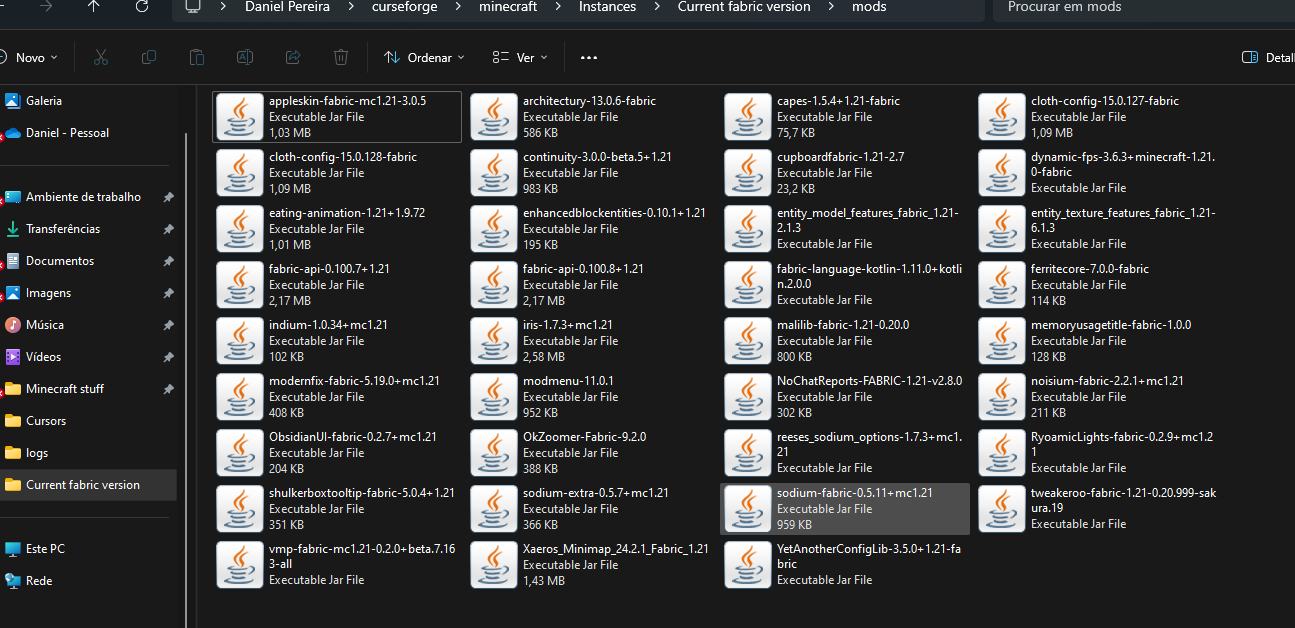Open the Ver view options dropdown
The height and width of the screenshot is (628, 1295).
pos(520,57)
